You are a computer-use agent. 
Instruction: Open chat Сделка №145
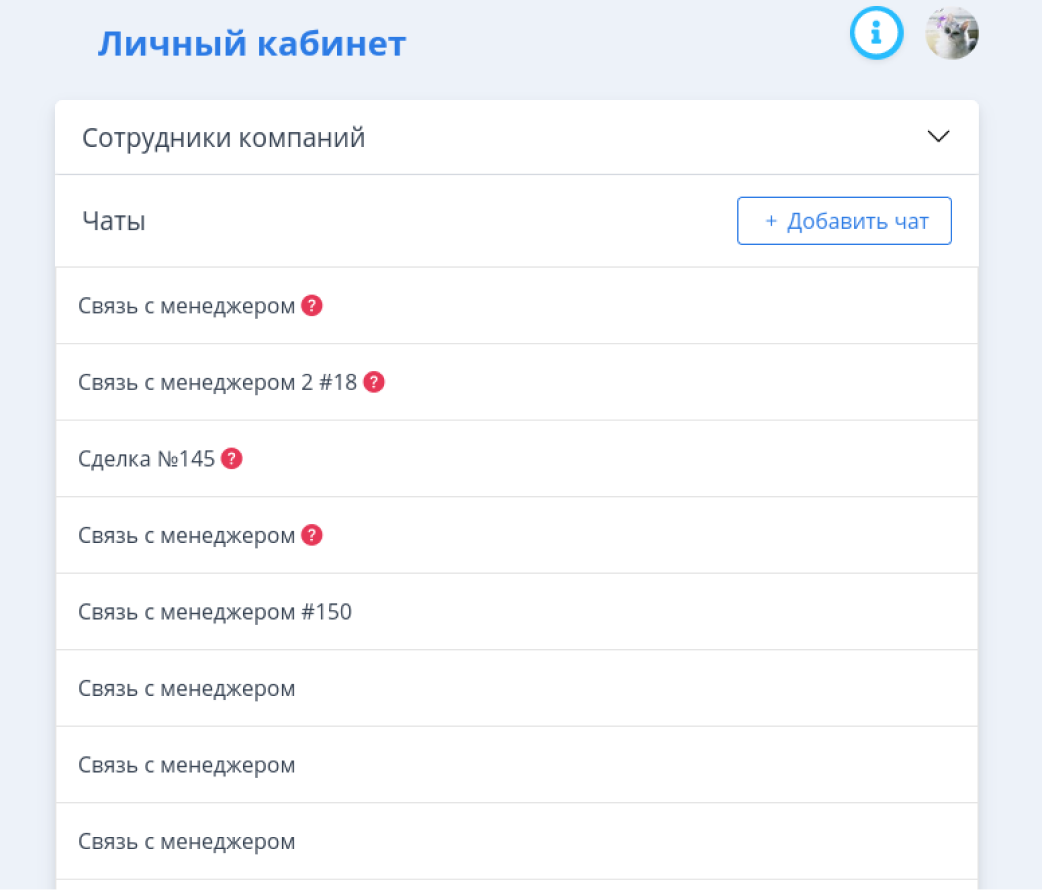(x=516, y=459)
